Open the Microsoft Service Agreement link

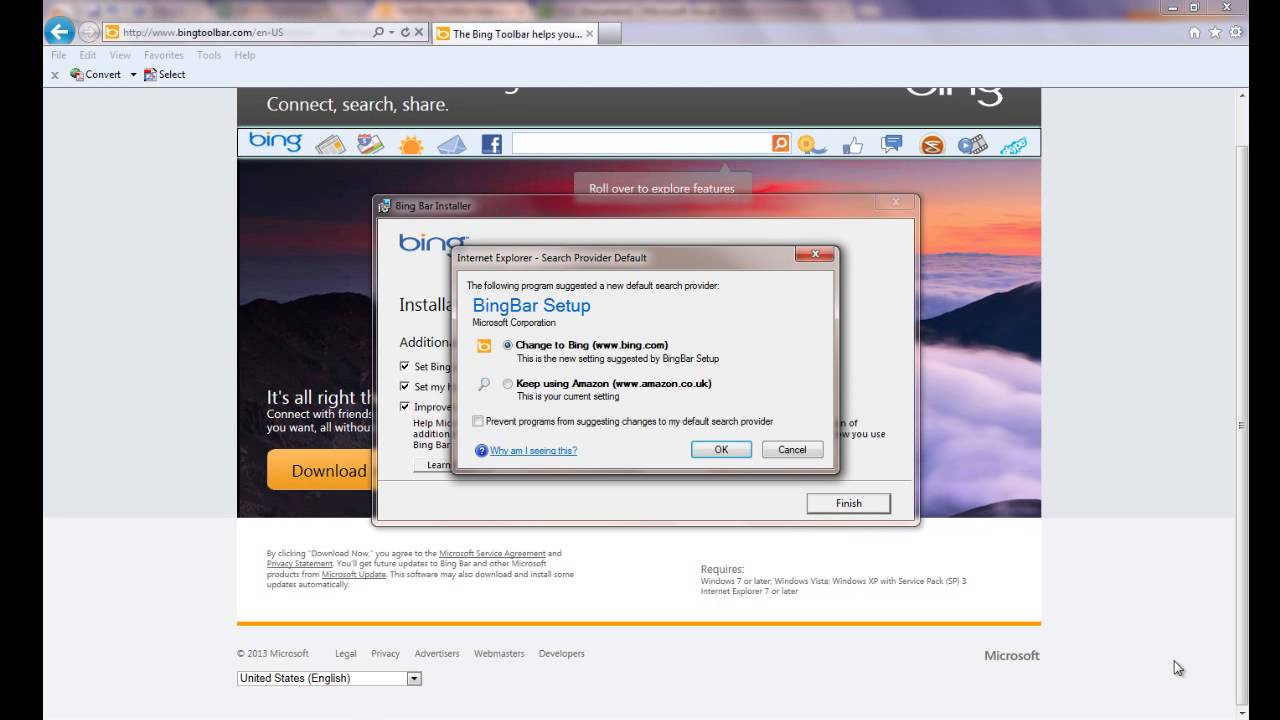(x=493, y=553)
